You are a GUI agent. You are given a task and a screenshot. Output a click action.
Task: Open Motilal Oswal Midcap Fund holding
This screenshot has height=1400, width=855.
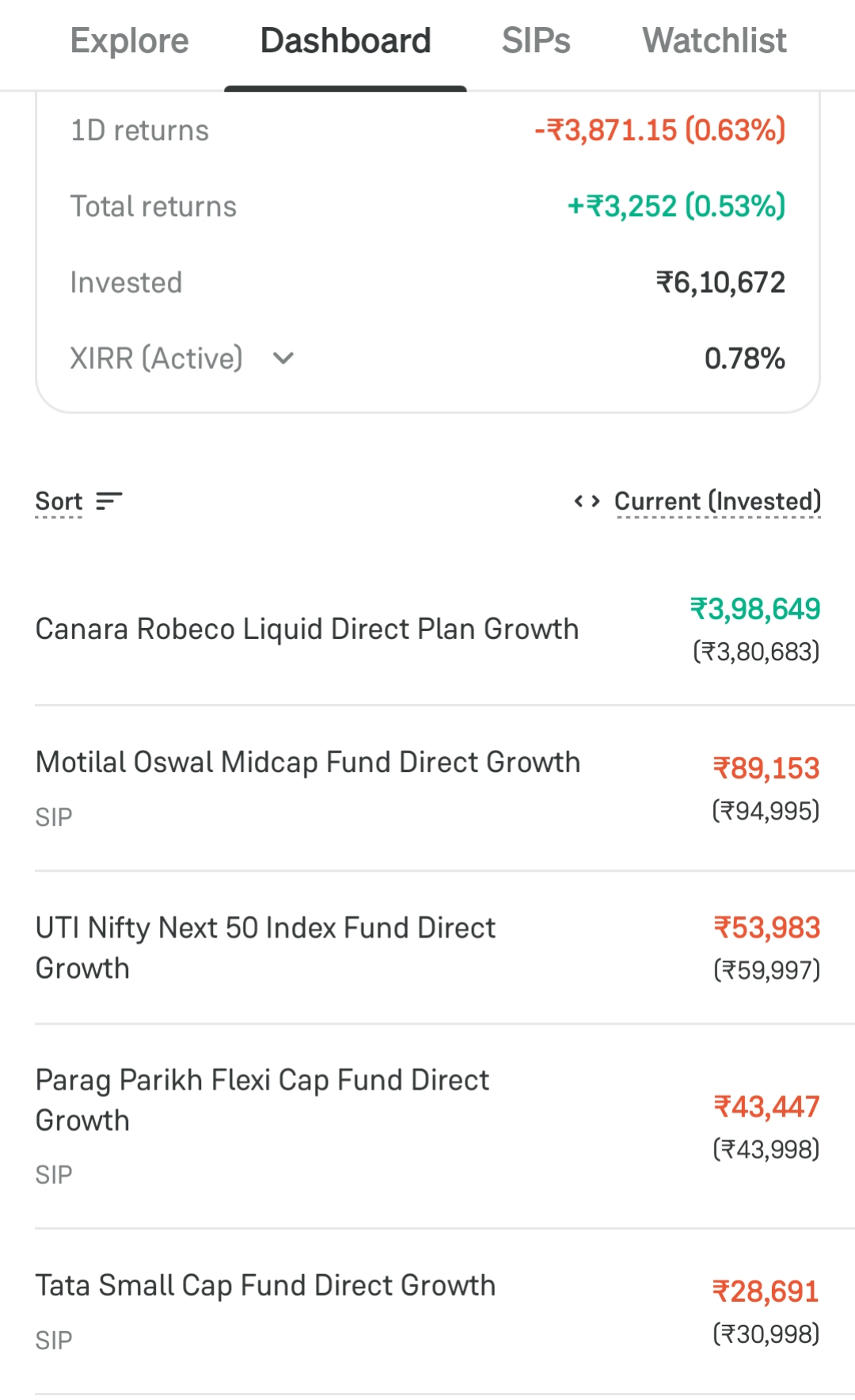pyautogui.click(x=308, y=763)
